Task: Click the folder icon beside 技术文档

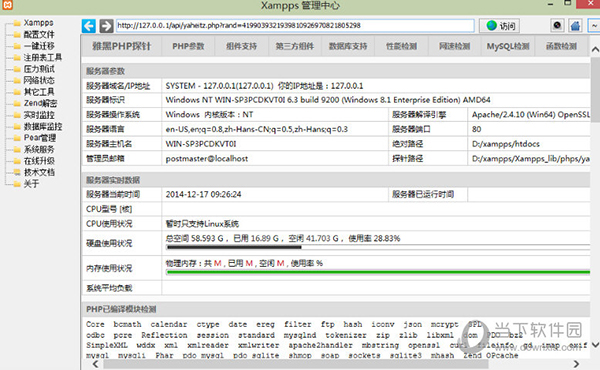Action: coord(17,173)
